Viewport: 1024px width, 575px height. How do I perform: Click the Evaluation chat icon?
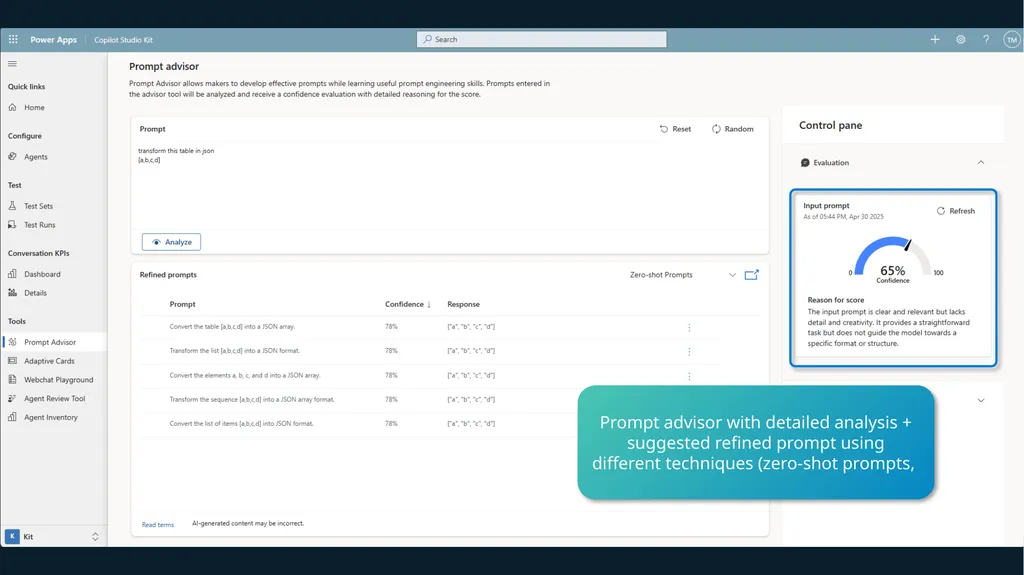point(805,163)
